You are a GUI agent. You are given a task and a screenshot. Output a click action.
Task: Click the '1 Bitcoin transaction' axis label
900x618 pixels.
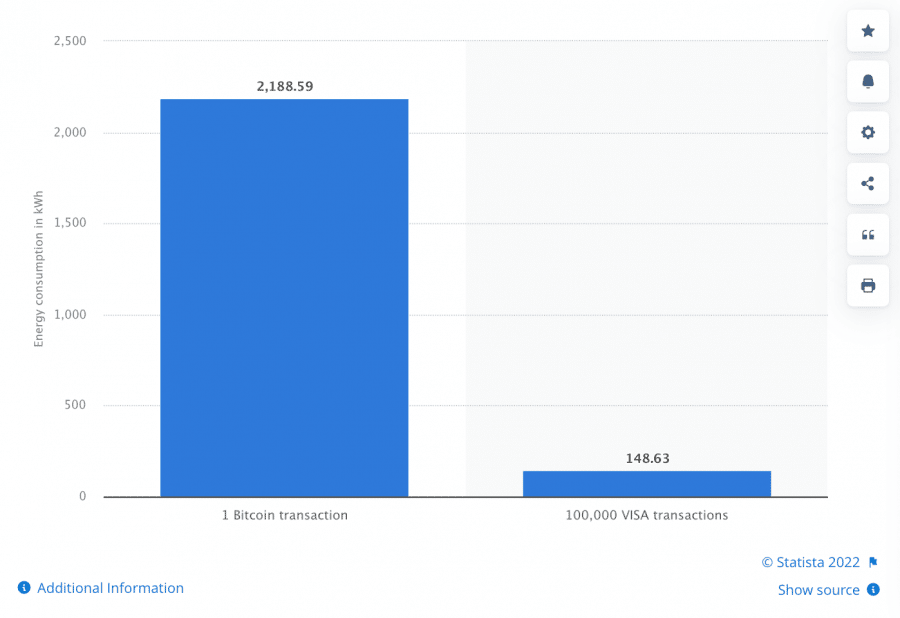[285, 516]
